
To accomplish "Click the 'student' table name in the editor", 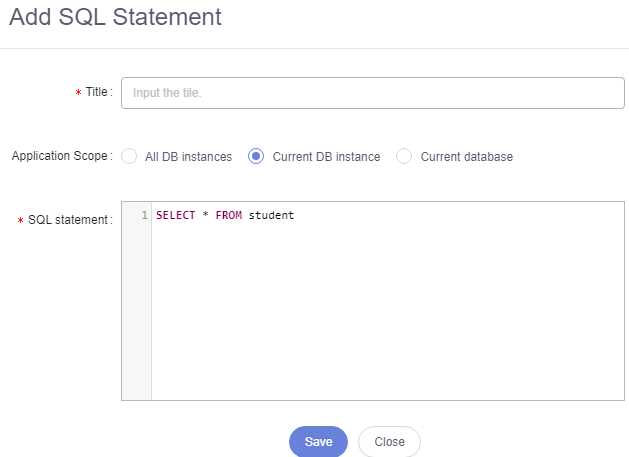I will point(271,215).
